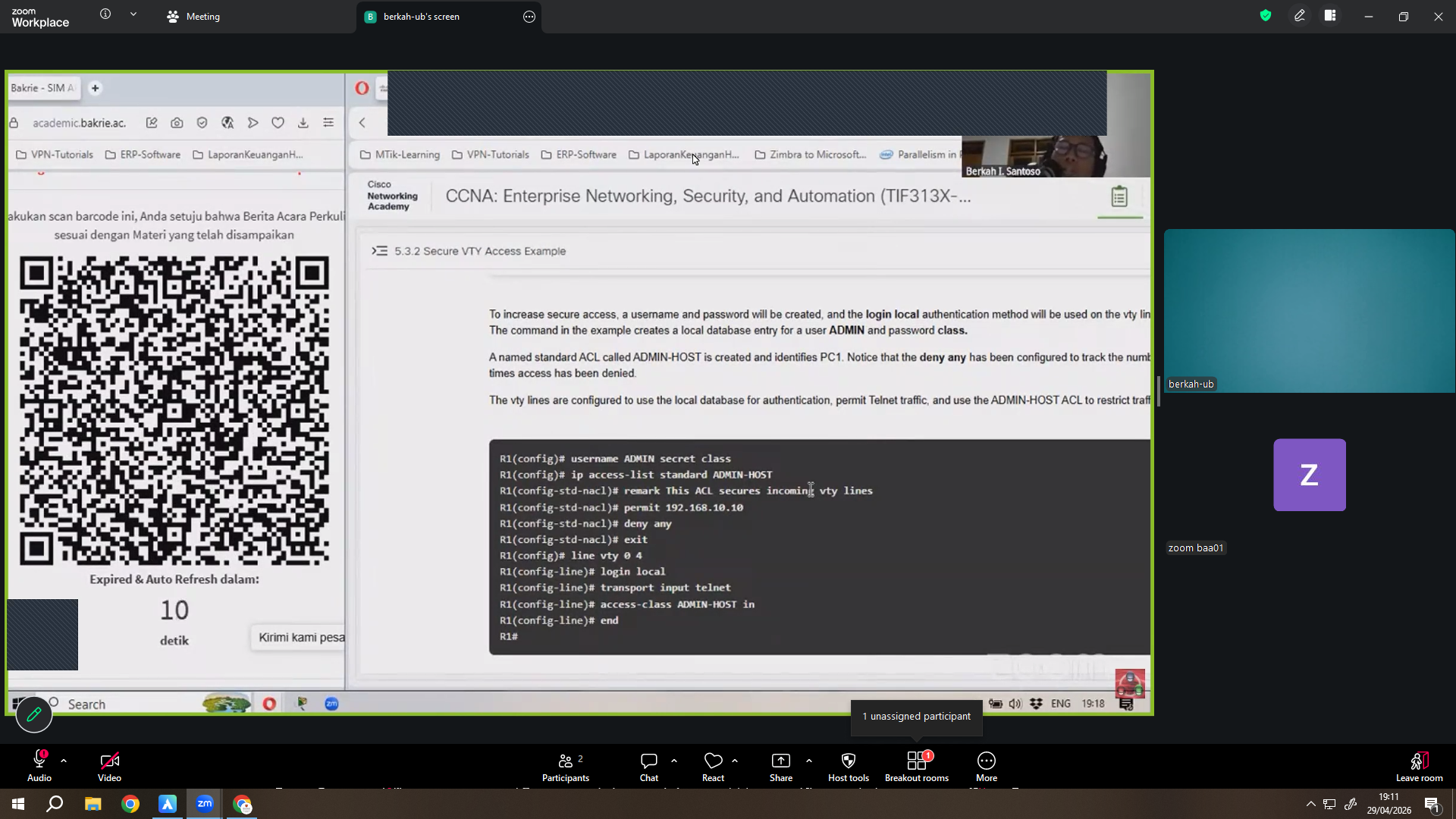This screenshot has height=819, width=1456.
Task: Click the Opera logo in the shared screen
Action: pyautogui.click(x=362, y=88)
